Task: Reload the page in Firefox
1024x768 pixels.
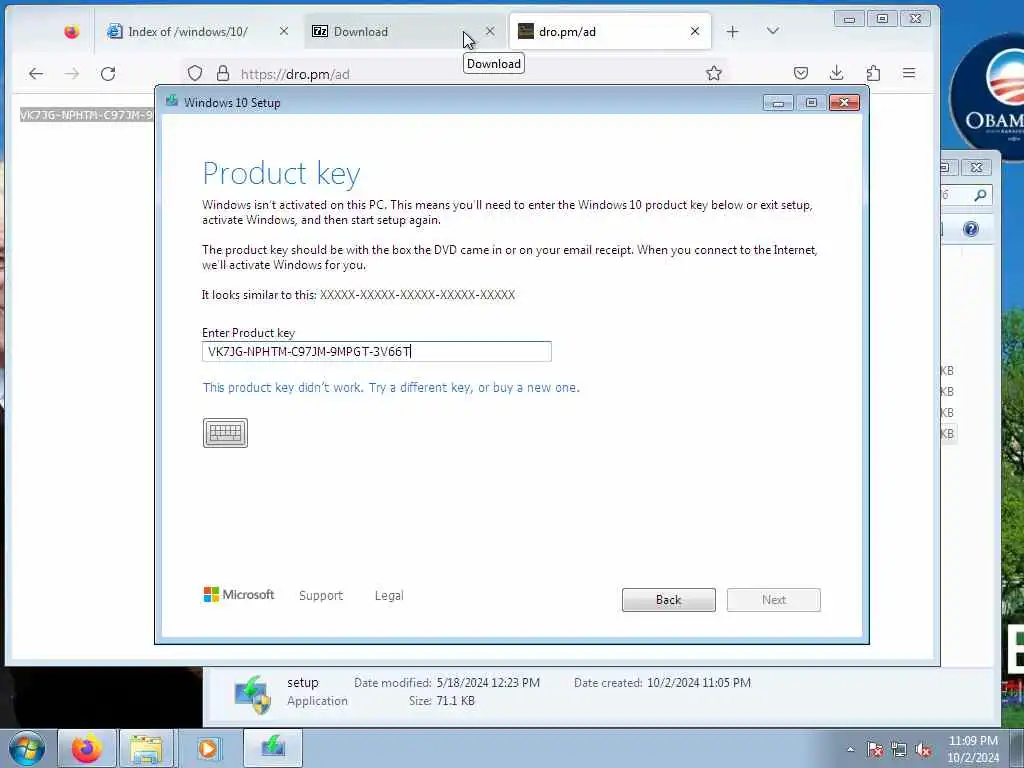Action: pos(108,73)
